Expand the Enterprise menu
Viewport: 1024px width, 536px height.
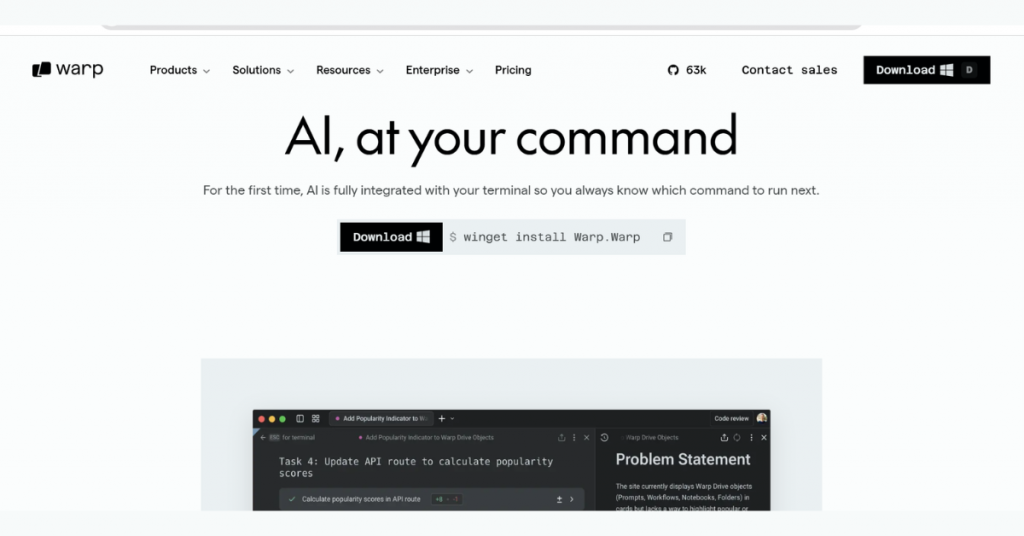coord(440,70)
